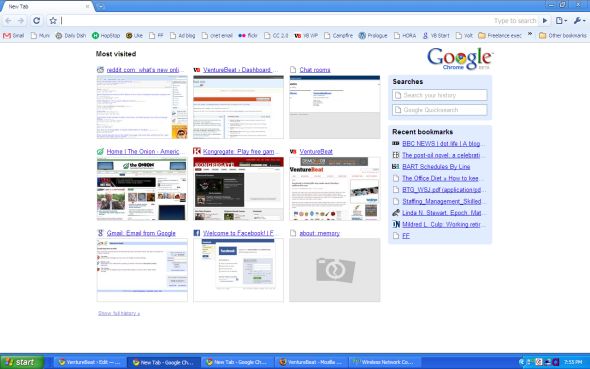Image resolution: width=590 pixels, height=369 pixels.
Task: Open the Kongregate thumbnail preview
Action: (238, 189)
